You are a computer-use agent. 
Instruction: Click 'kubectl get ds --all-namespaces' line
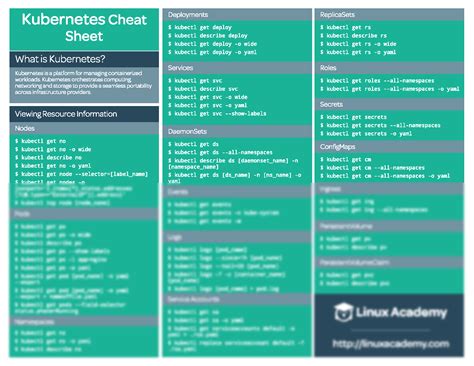click(220, 152)
